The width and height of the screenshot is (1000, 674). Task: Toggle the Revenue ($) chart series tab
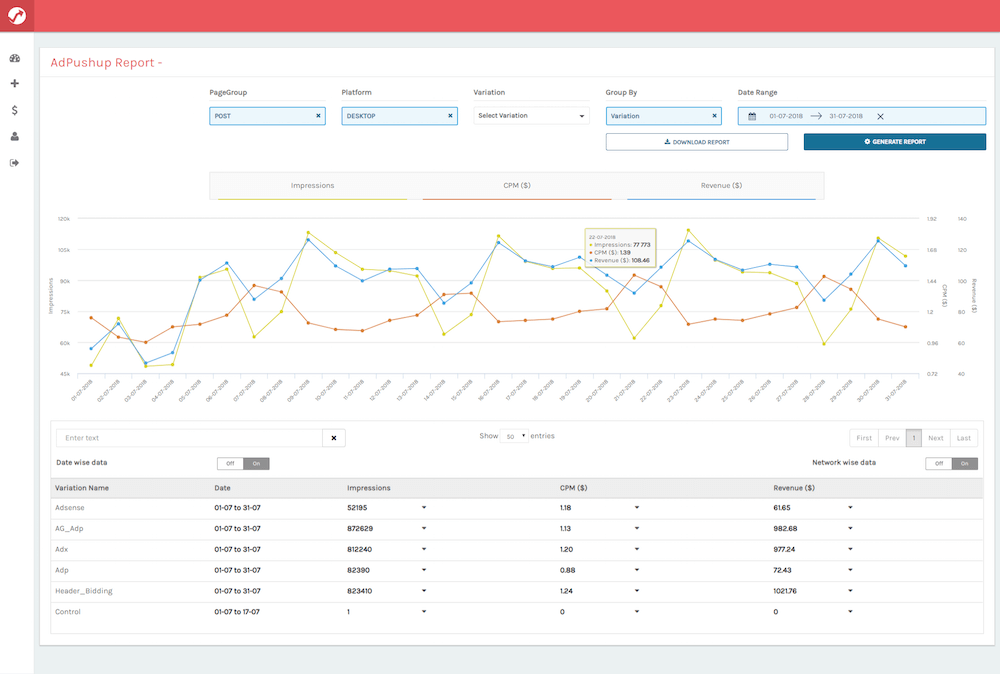pyautogui.click(x=721, y=186)
